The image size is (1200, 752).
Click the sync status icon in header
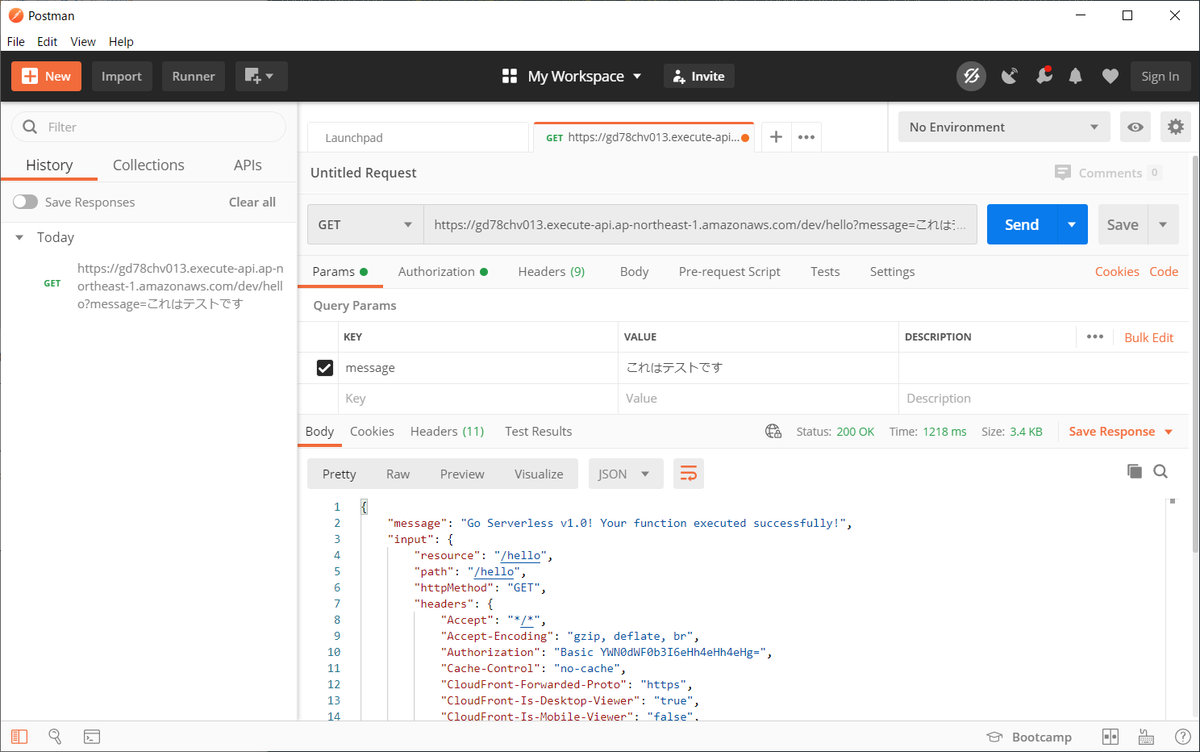coord(971,76)
